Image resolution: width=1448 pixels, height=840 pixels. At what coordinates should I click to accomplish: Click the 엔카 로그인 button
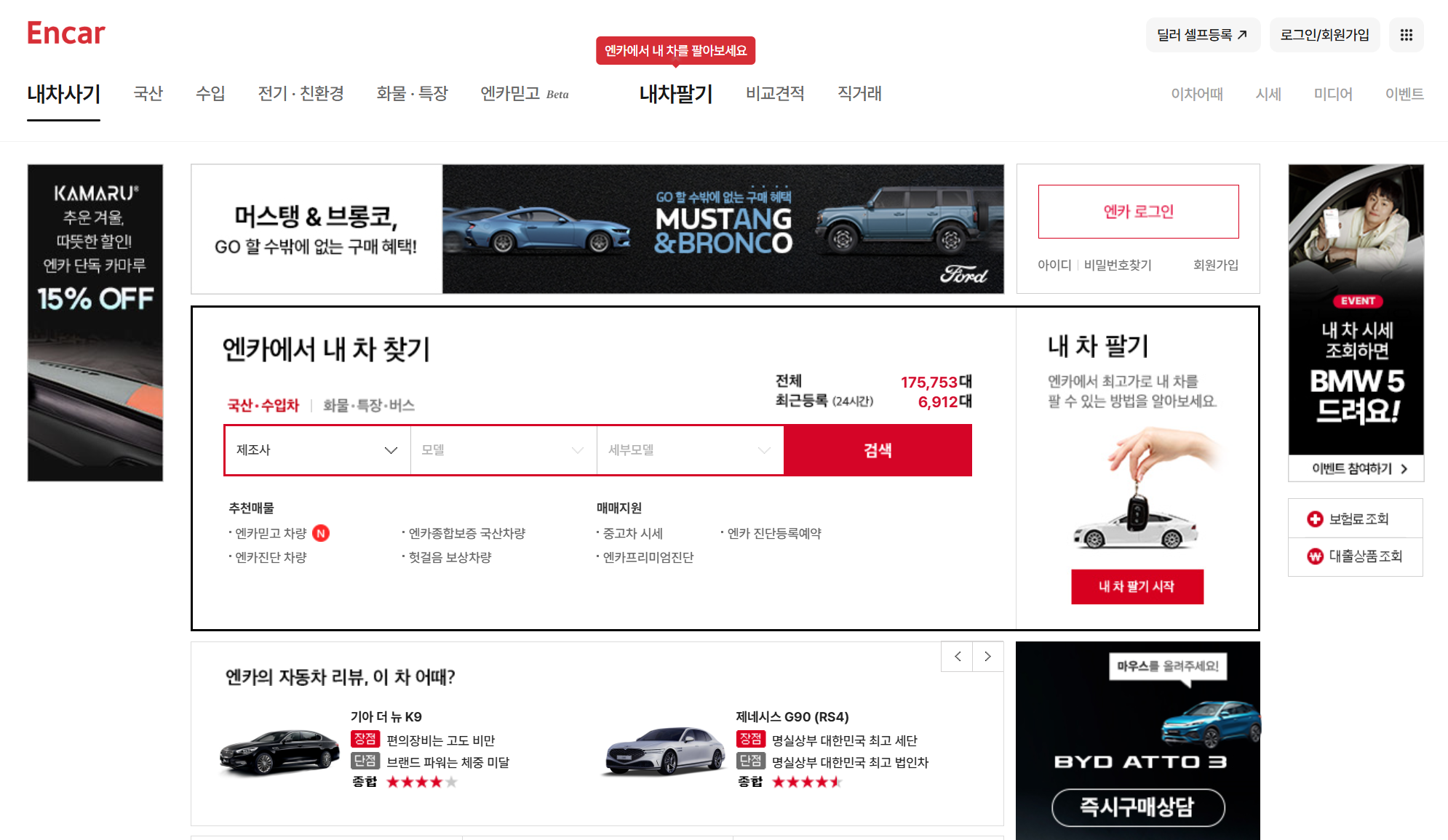pos(1138,212)
